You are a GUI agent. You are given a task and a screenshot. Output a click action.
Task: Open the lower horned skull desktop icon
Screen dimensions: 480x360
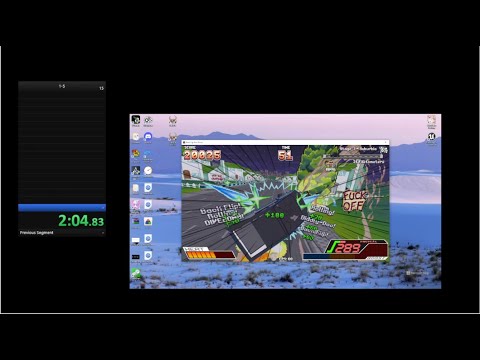[172, 137]
